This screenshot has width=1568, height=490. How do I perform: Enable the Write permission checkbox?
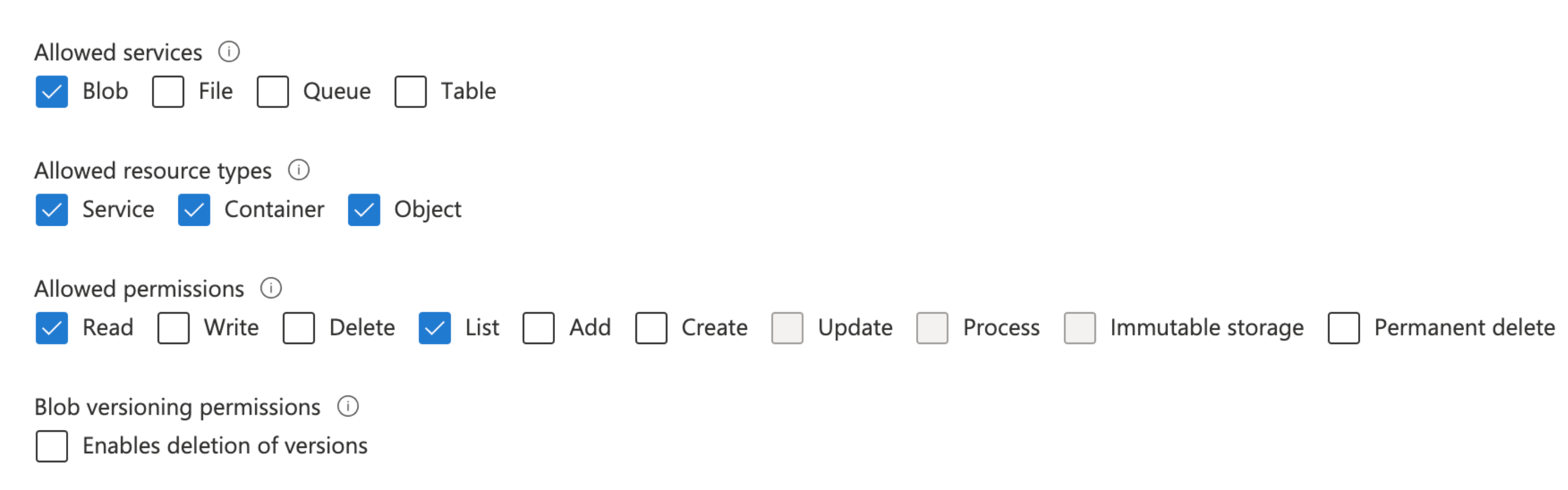pos(174,328)
